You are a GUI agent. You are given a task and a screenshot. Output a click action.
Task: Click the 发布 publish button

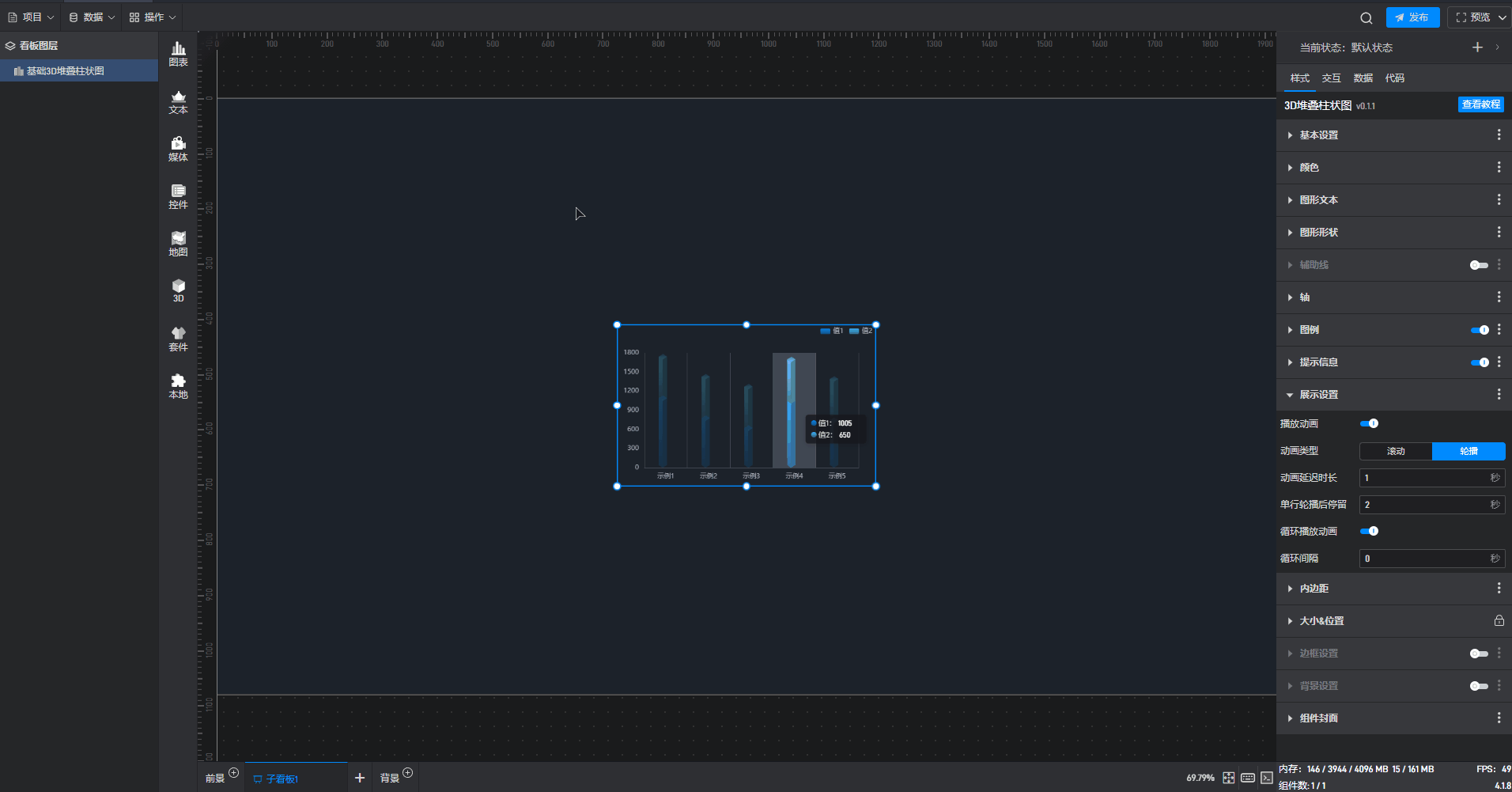(x=1412, y=17)
